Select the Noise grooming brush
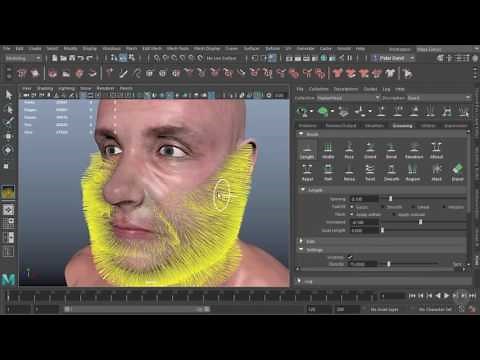Viewport: 480px width, 360px height. (x=349, y=173)
